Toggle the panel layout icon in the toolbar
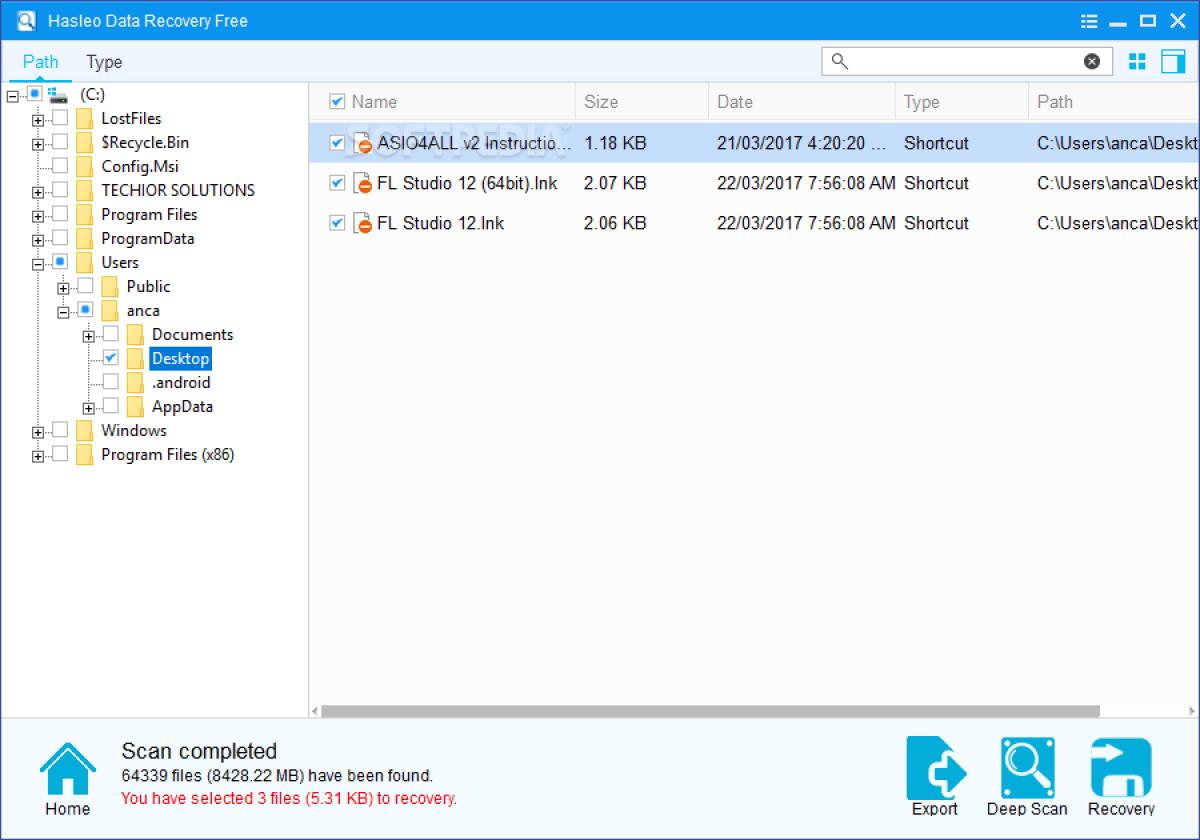Viewport: 1200px width, 840px height. tap(1172, 60)
